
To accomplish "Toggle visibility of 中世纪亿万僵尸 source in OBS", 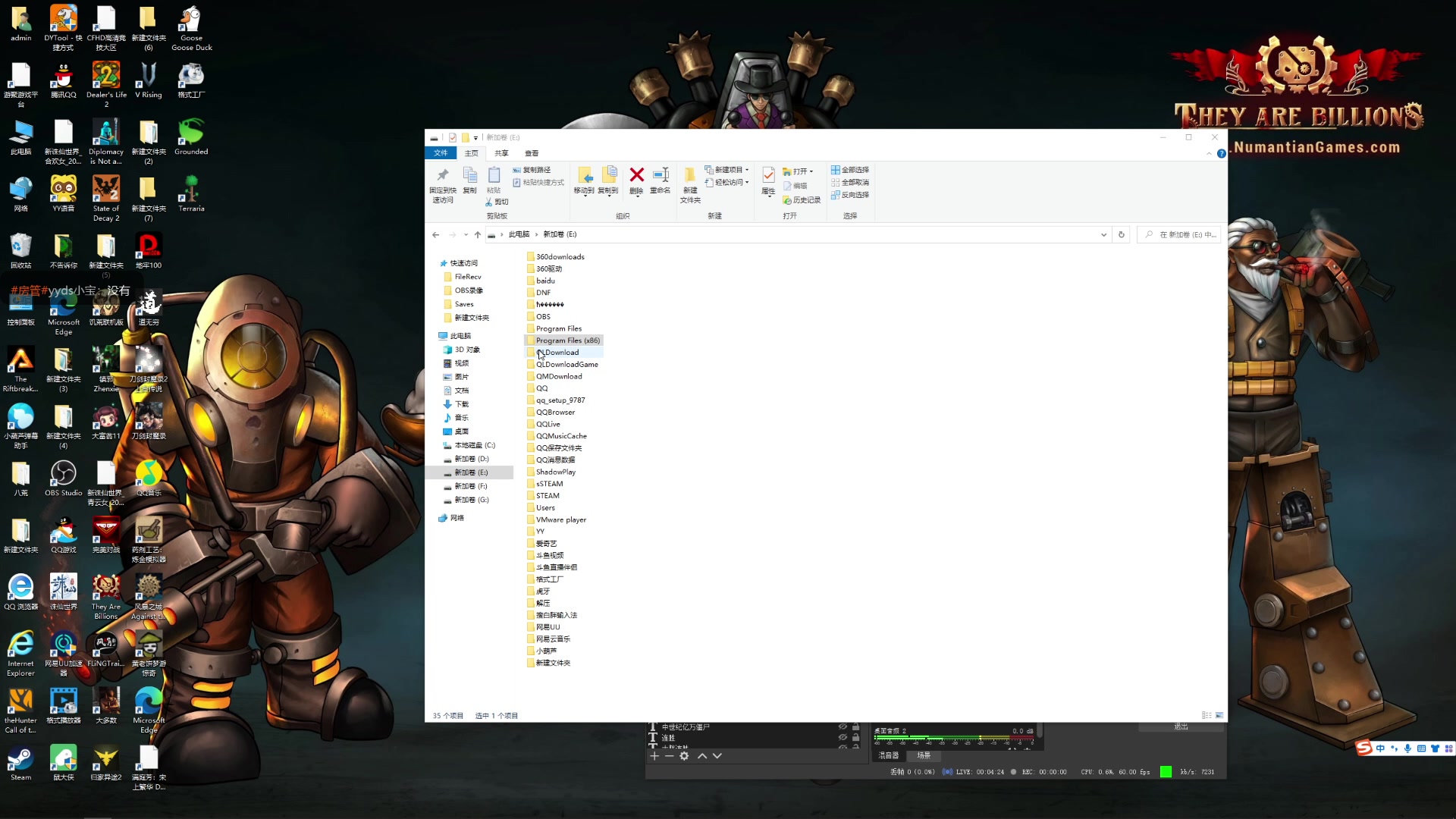I will (843, 726).
